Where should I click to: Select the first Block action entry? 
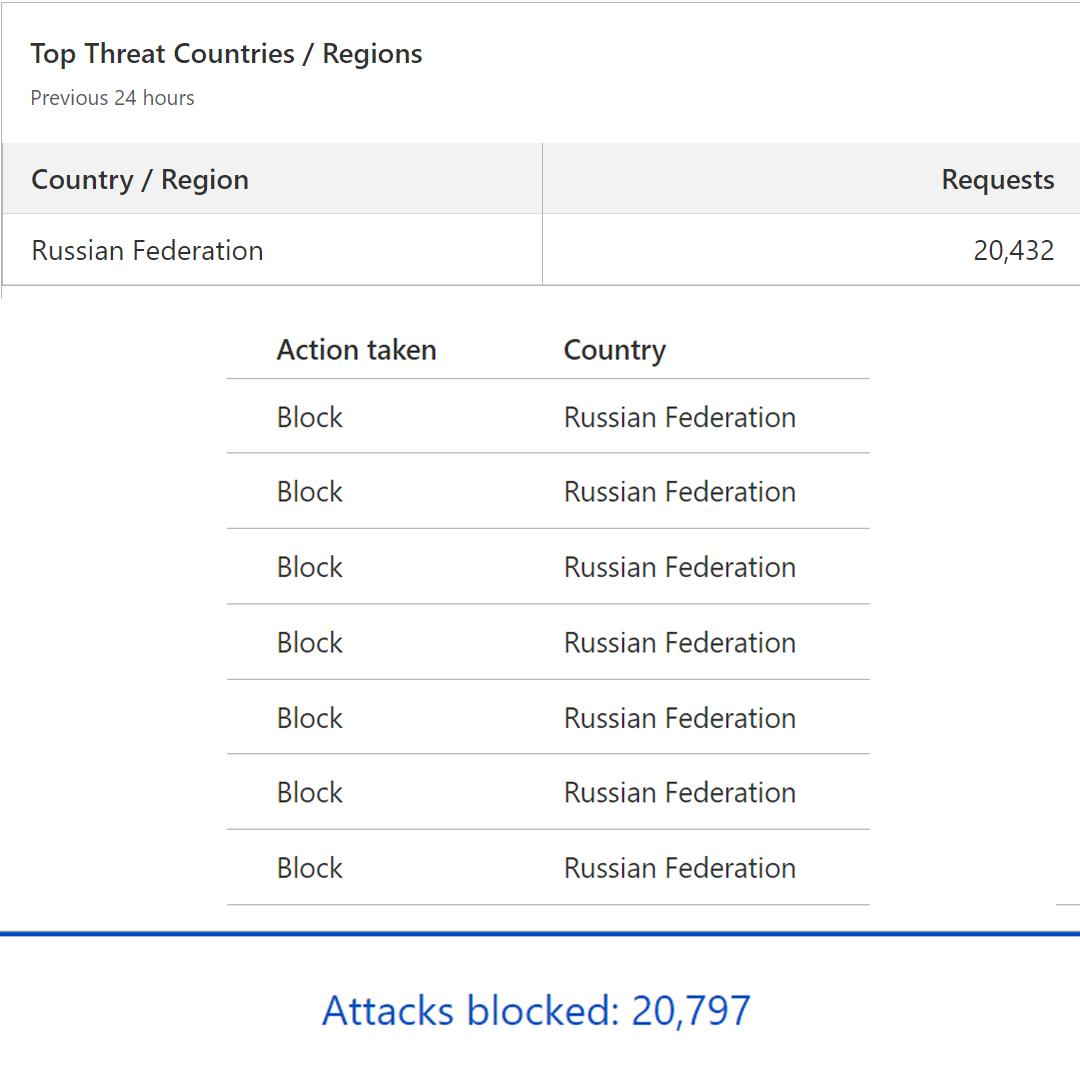309,417
